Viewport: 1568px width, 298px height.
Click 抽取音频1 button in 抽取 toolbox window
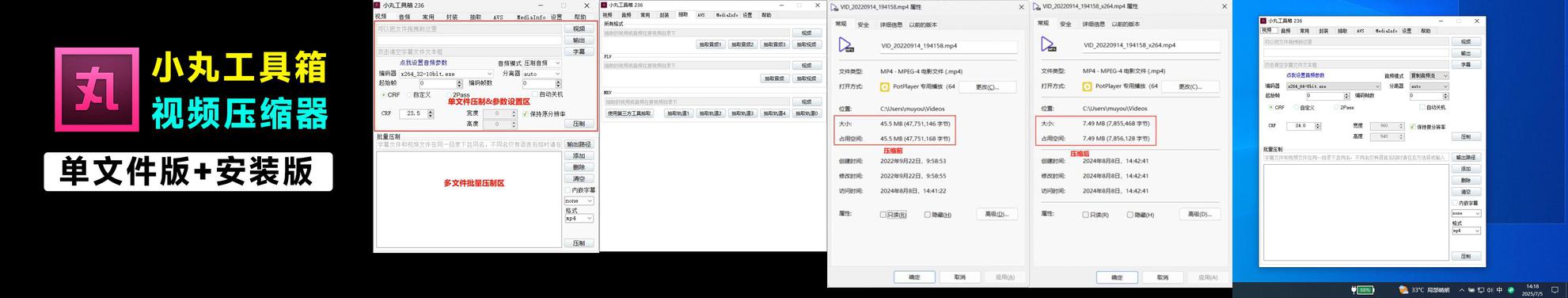710,44
